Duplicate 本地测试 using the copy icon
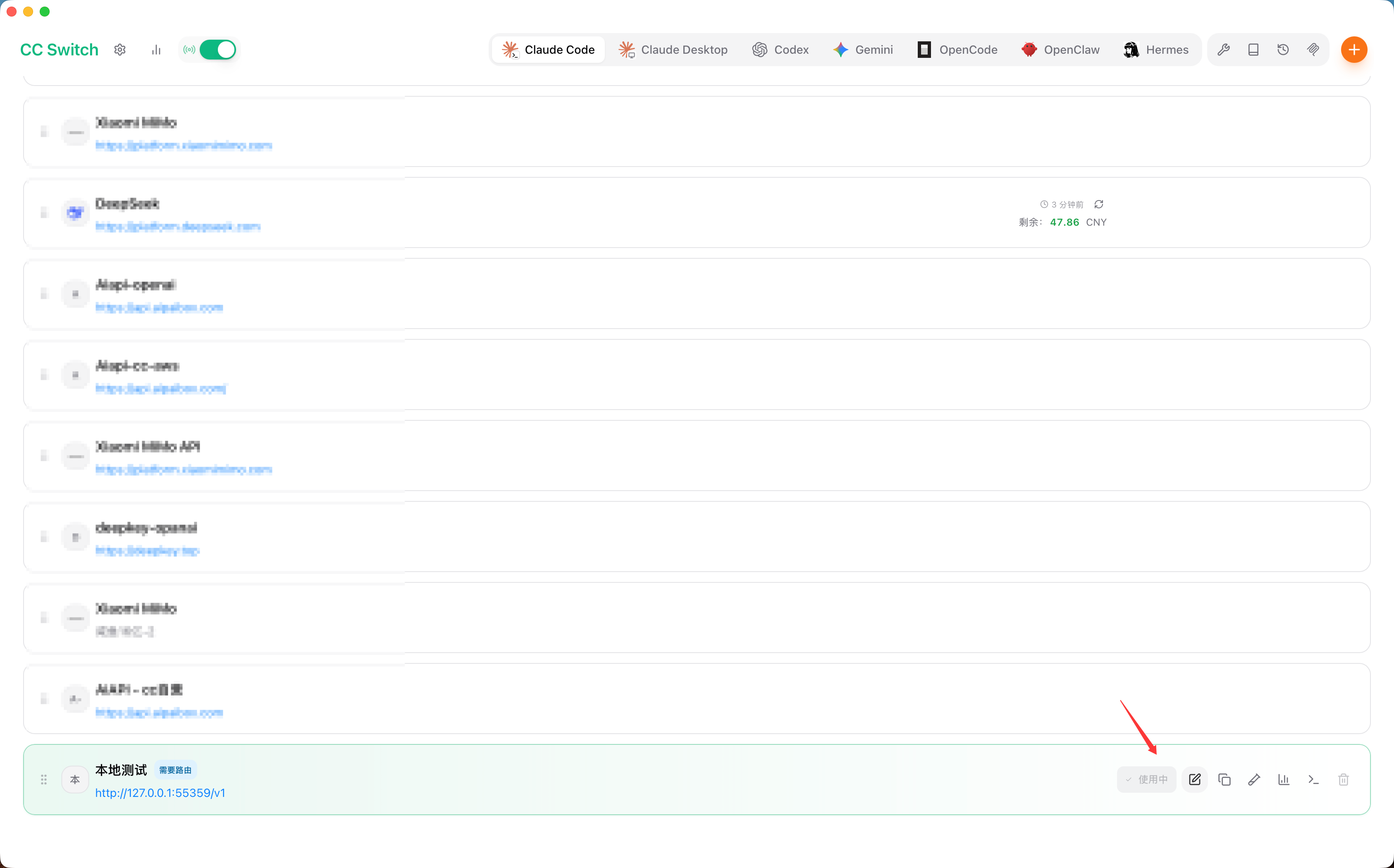The width and height of the screenshot is (1394, 868). click(x=1225, y=780)
